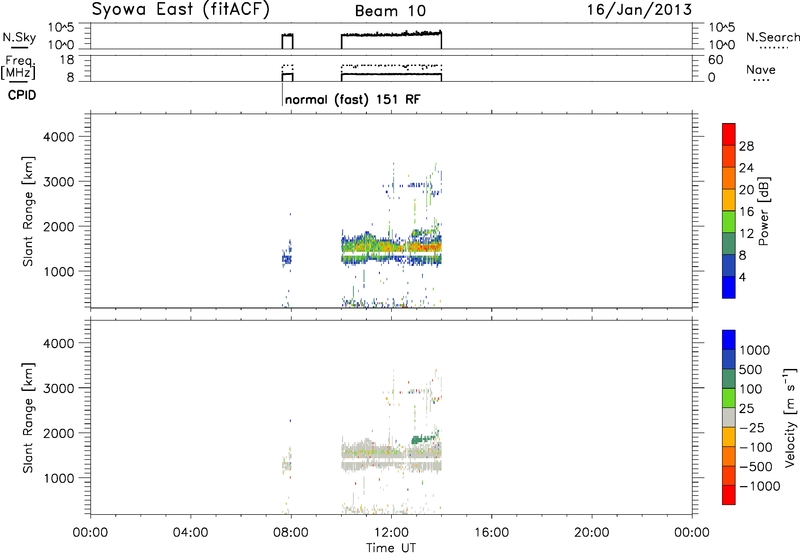Click the "Nave" legend label
This screenshot has width=800, height=554.
760,70
